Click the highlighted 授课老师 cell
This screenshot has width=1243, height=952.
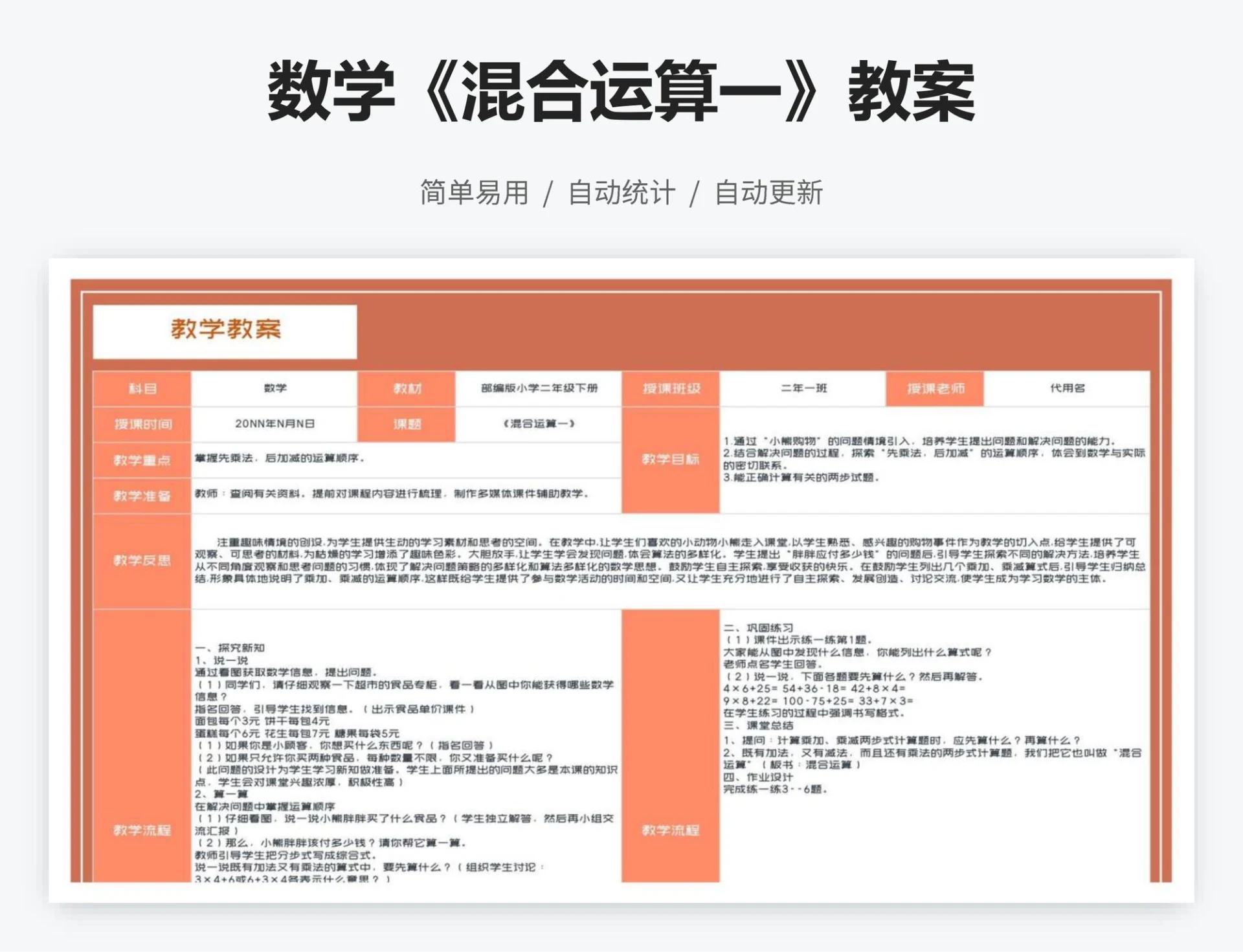point(935,388)
